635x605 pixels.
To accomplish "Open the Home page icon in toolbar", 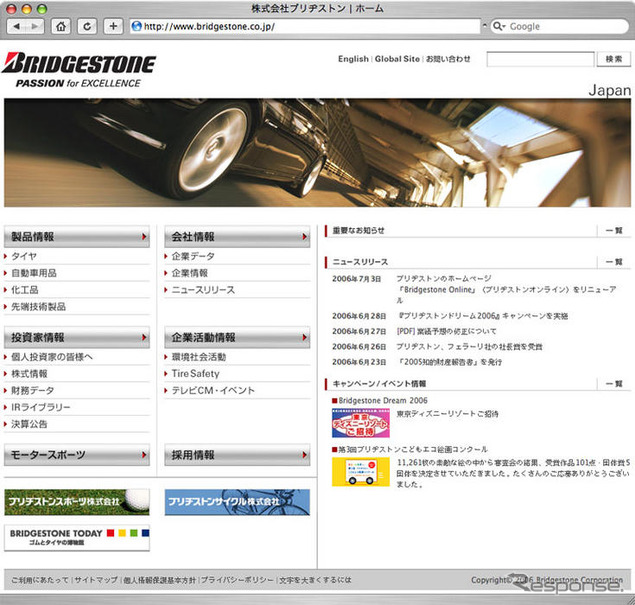I will [61, 26].
